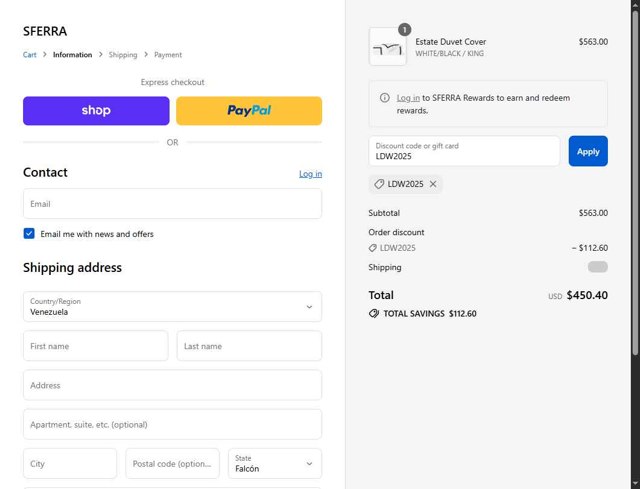Apply the discount code
The image size is (640, 489).
[588, 151]
